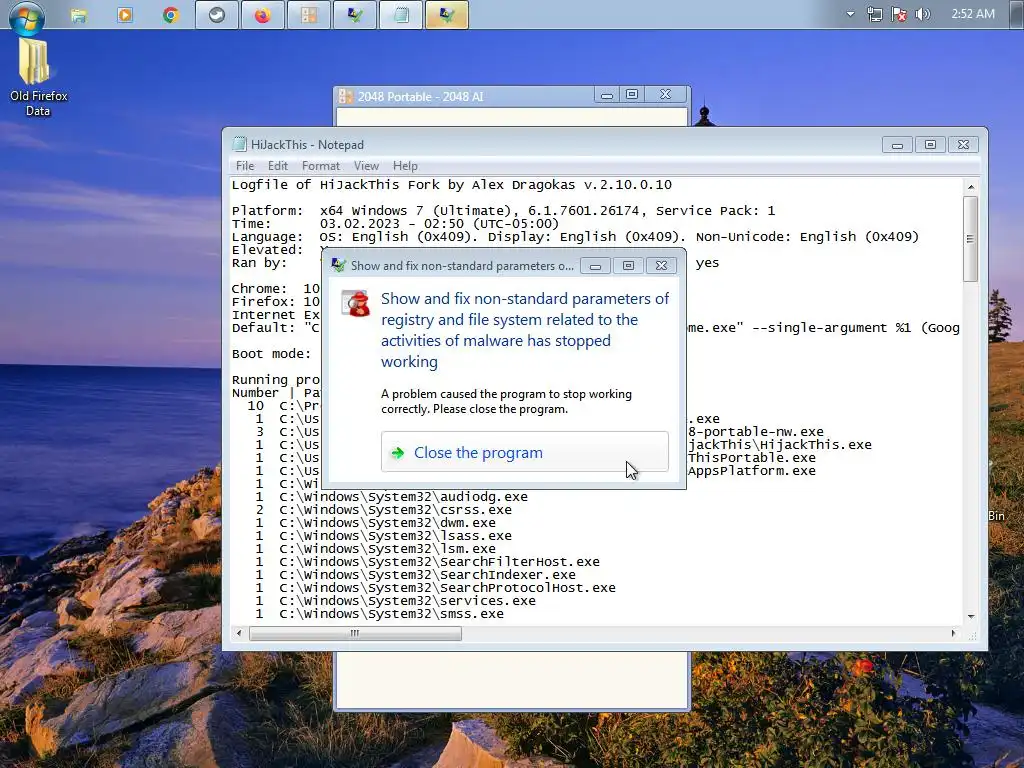Click the 2048 Portable window title icon
The image size is (1024, 768).
tap(345, 97)
